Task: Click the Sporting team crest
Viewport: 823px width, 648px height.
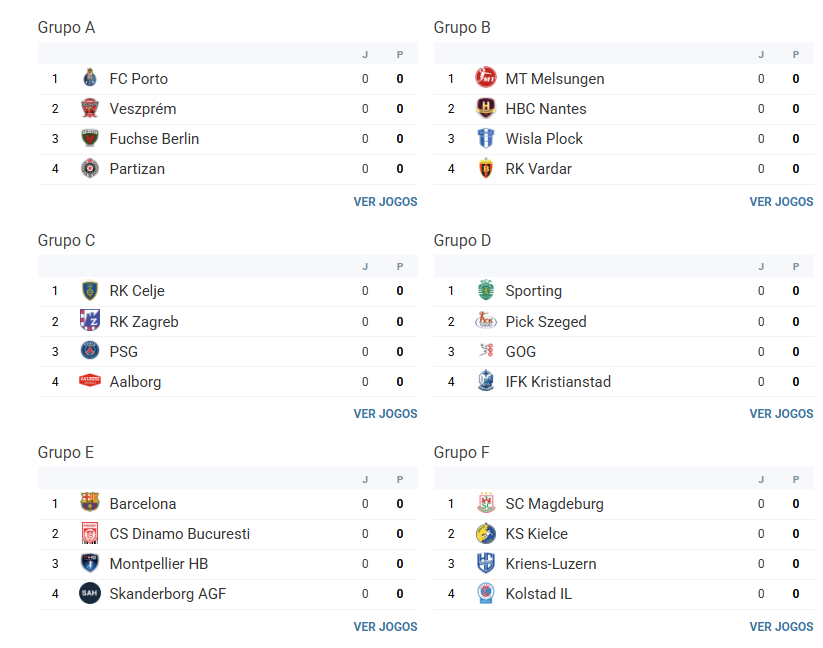Action: (x=486, y=290)
